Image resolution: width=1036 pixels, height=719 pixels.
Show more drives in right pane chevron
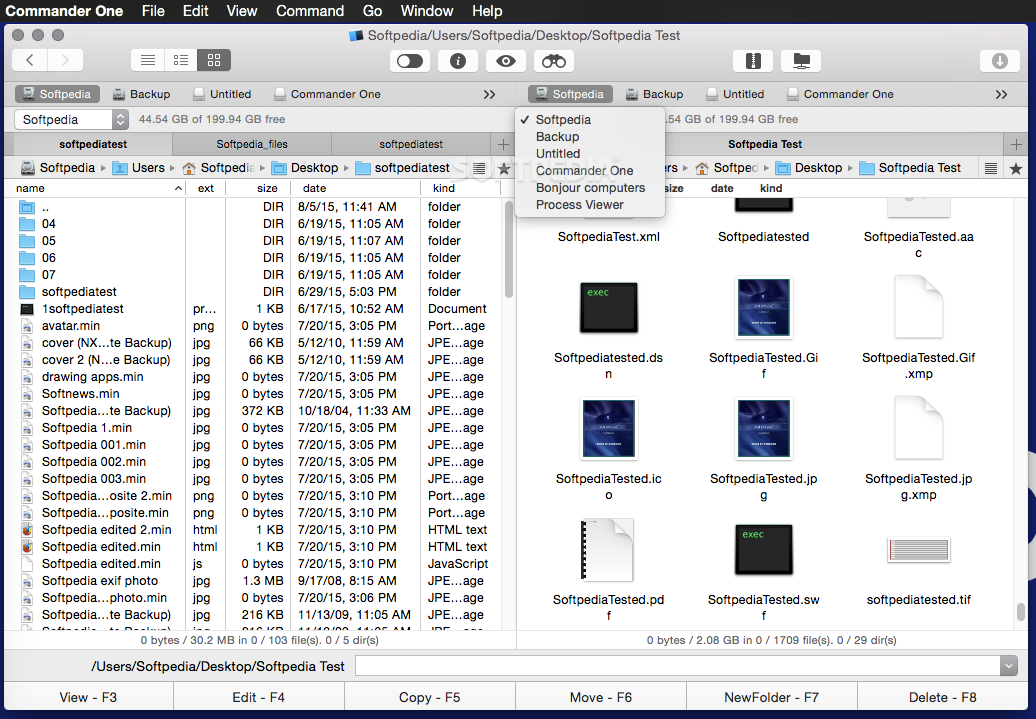click(x=1002, y=94)
